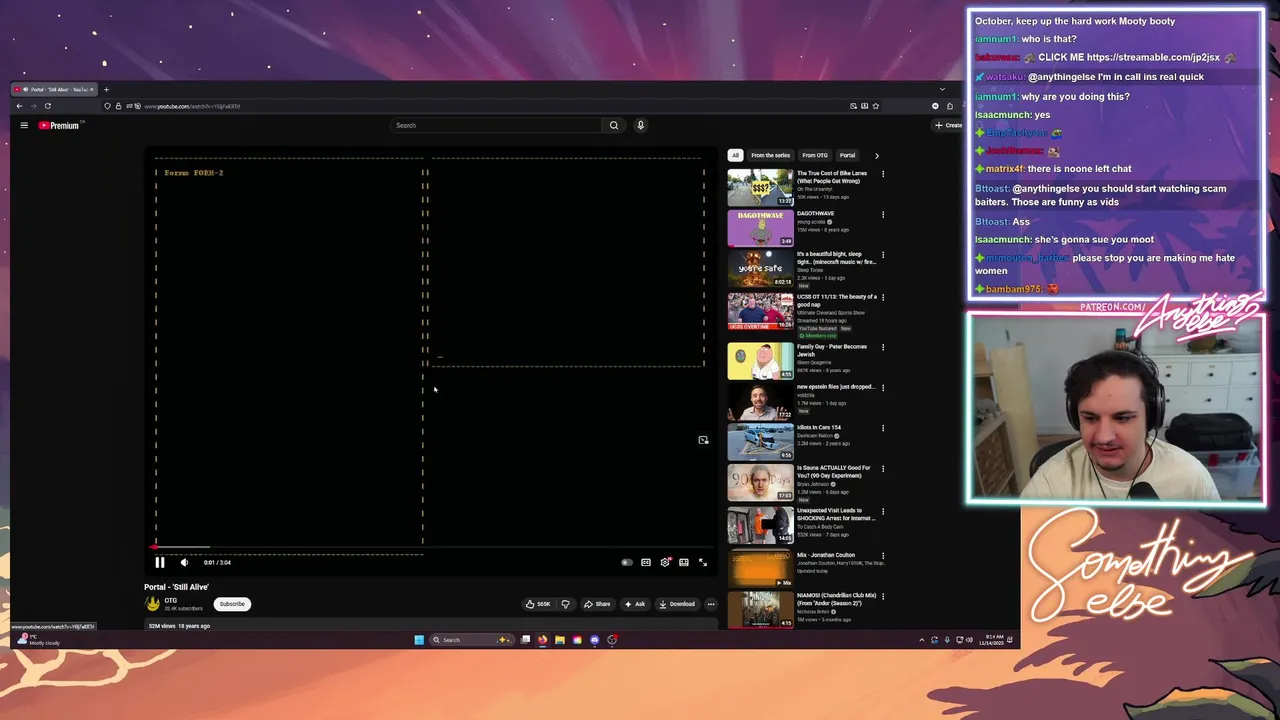Open the Create button

pyautogui.click(x=947, y=125)
